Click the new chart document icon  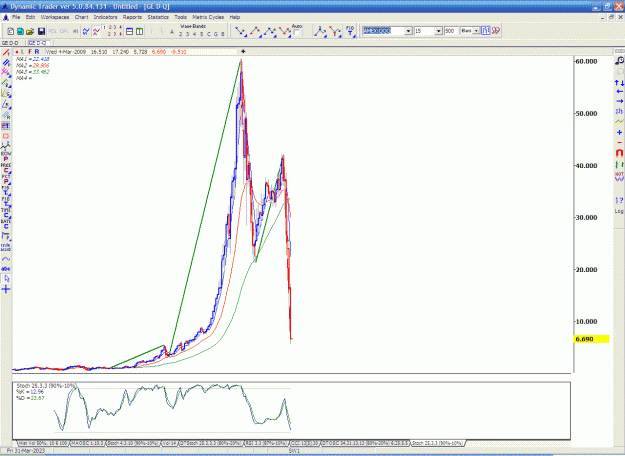(x=11, y=31)
